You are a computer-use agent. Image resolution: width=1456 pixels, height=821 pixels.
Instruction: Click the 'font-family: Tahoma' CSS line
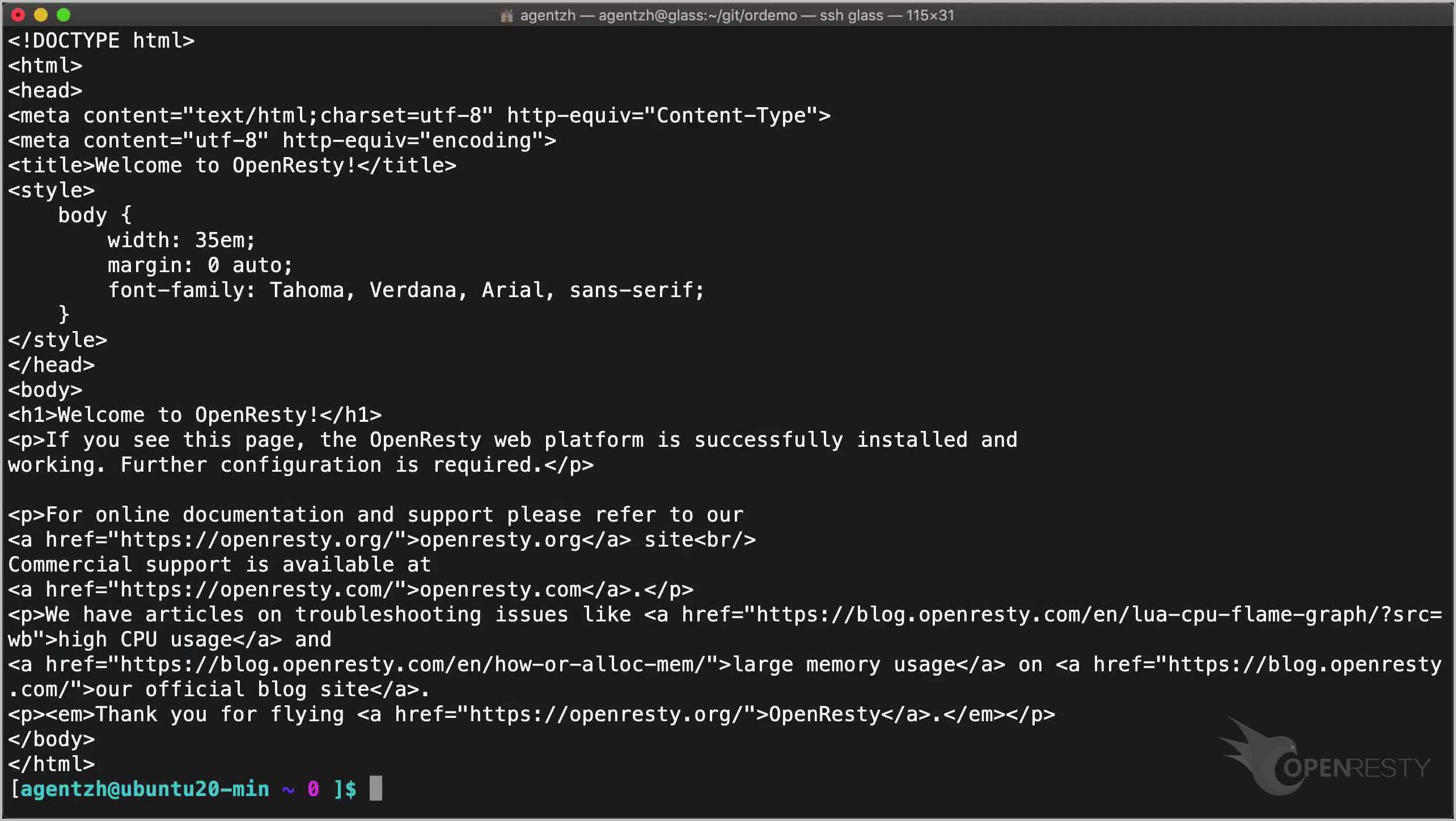click(x=405, y=290)
